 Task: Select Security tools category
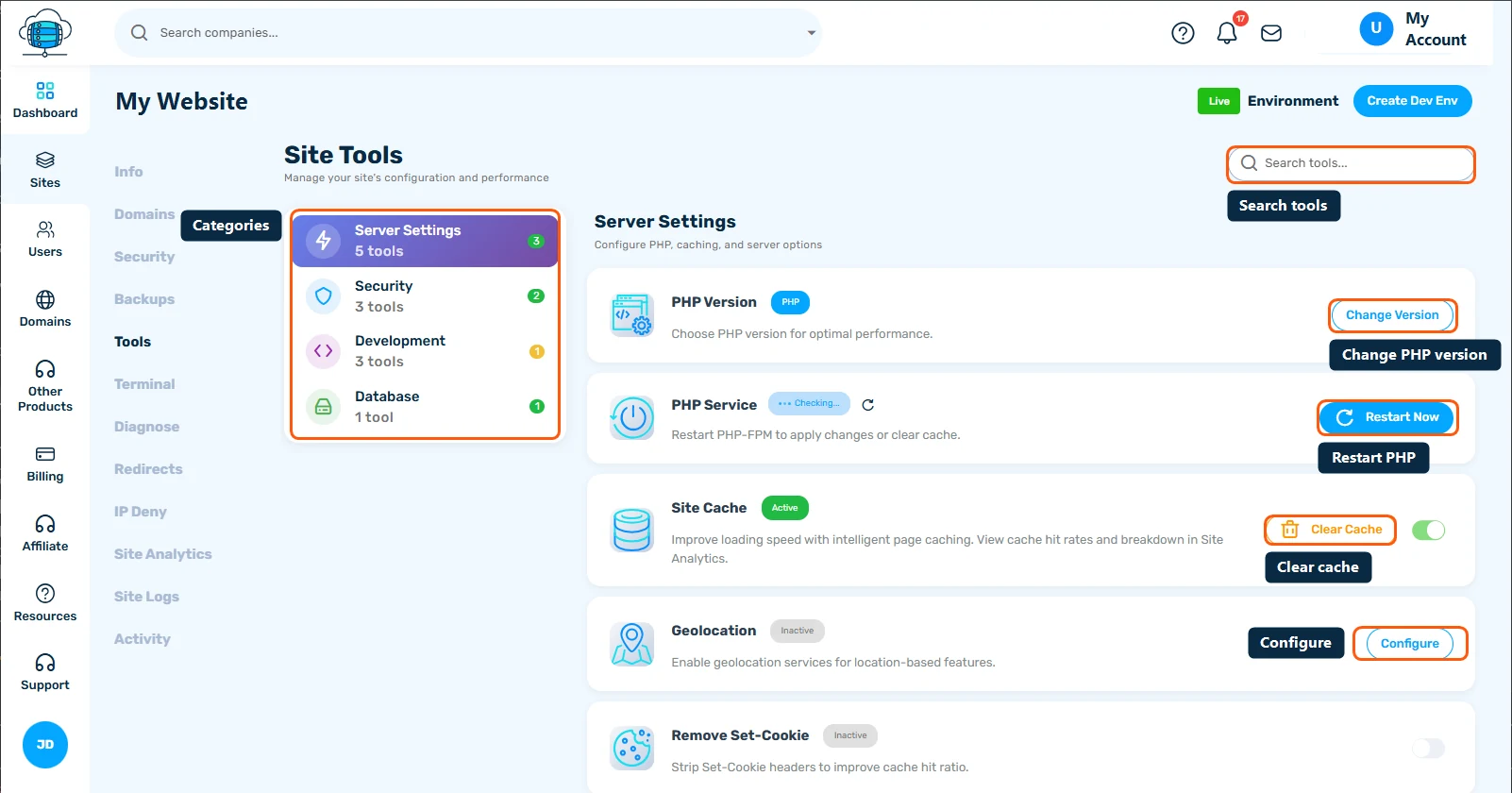[425, 296]
